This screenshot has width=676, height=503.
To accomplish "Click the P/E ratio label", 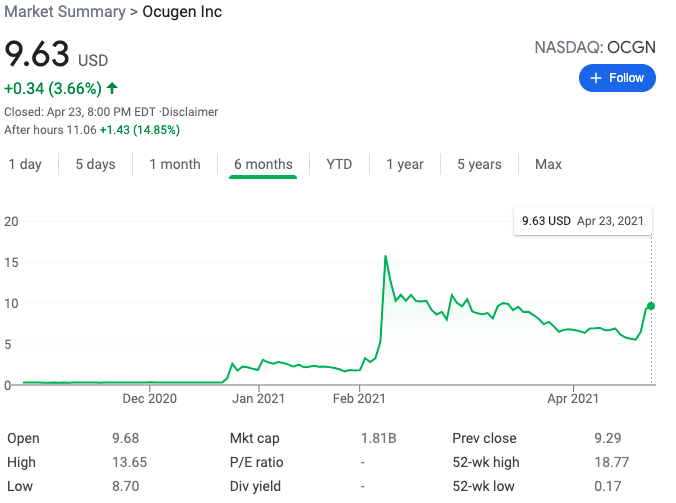I will coord(257,462).
